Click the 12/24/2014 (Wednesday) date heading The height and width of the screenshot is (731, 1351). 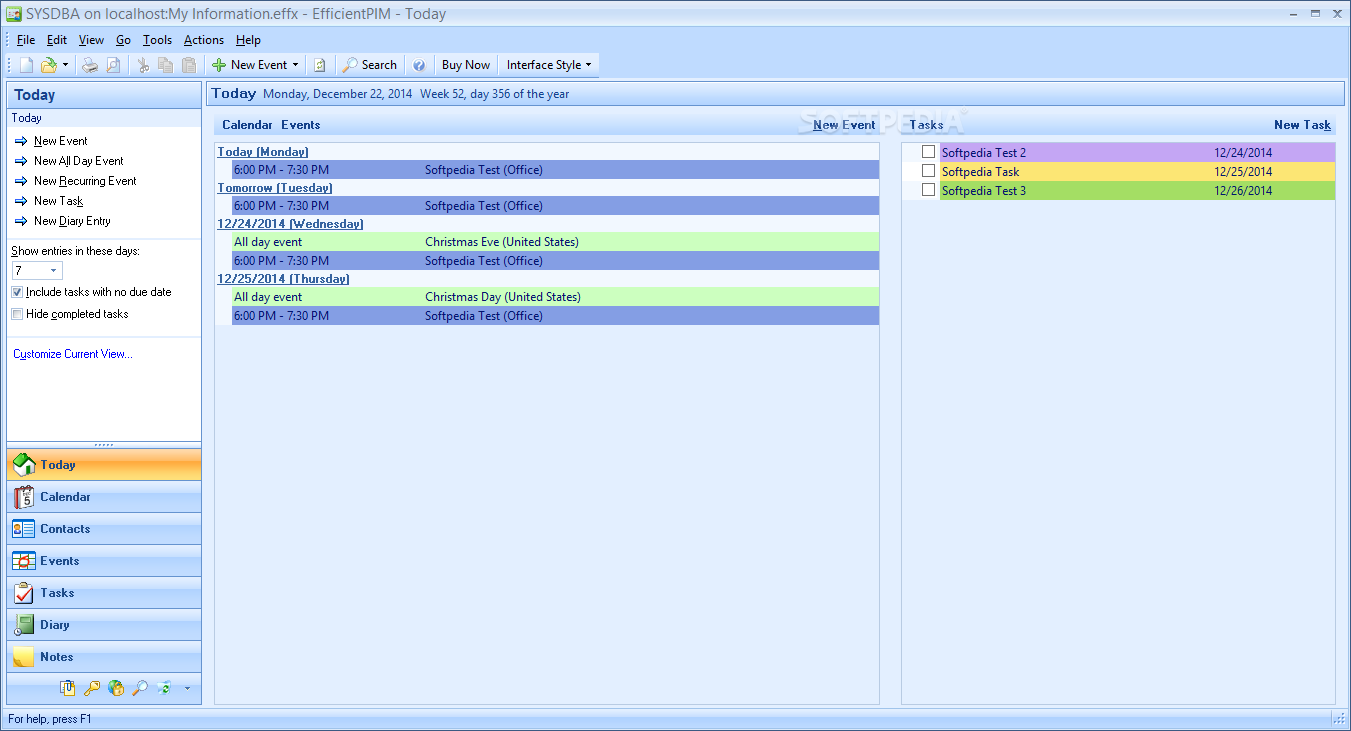click(290, 224)
